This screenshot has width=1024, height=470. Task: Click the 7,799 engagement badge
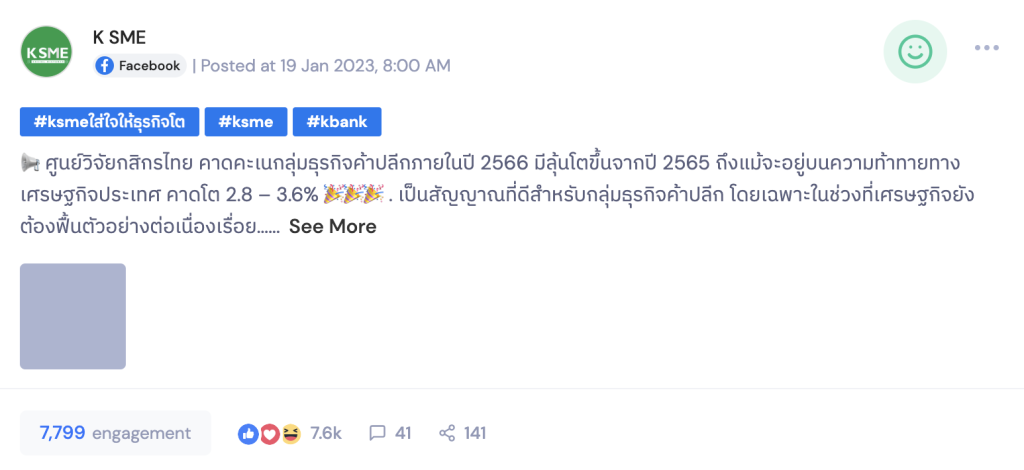[x=115, y=433]
